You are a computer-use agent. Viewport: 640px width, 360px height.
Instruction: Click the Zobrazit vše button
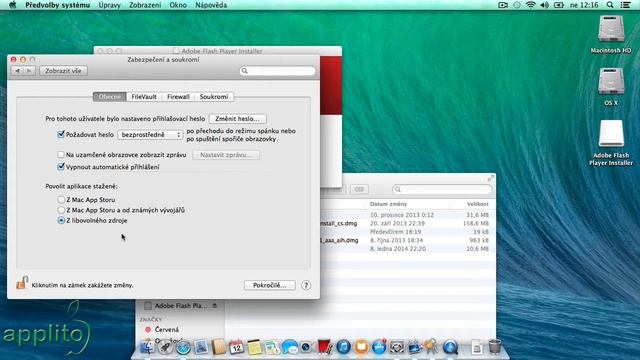tap(63, 71)
